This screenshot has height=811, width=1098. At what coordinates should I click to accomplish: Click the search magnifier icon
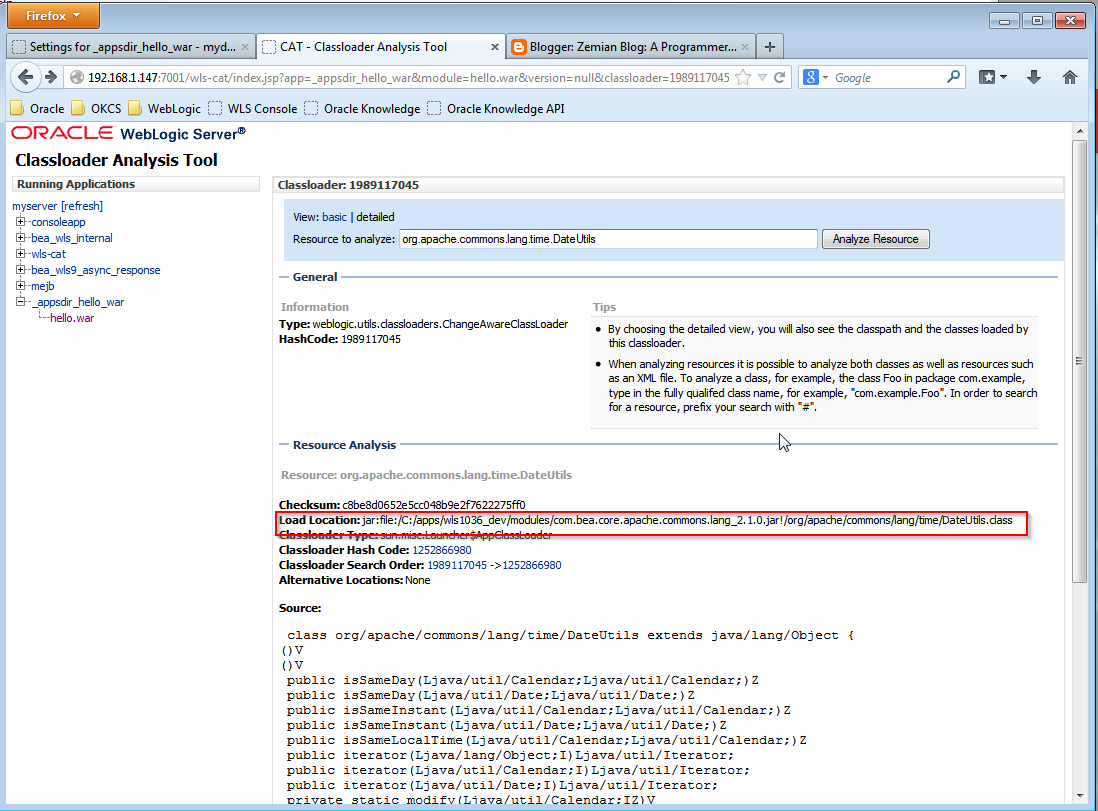point(953,77)
